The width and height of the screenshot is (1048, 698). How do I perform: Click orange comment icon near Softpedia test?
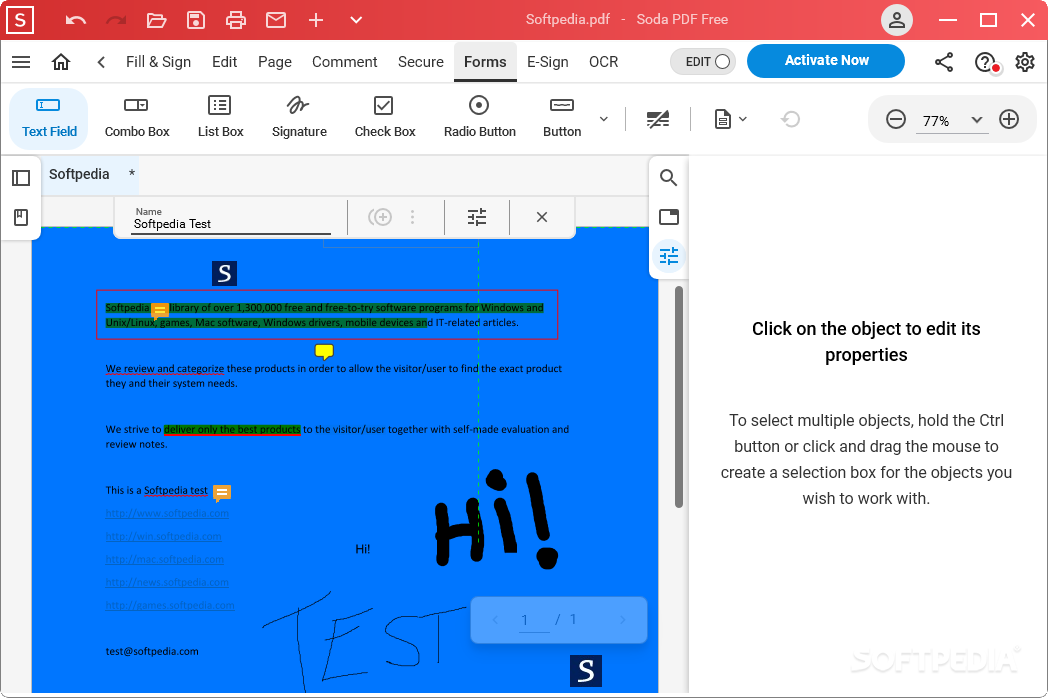[x=222, y=493]
